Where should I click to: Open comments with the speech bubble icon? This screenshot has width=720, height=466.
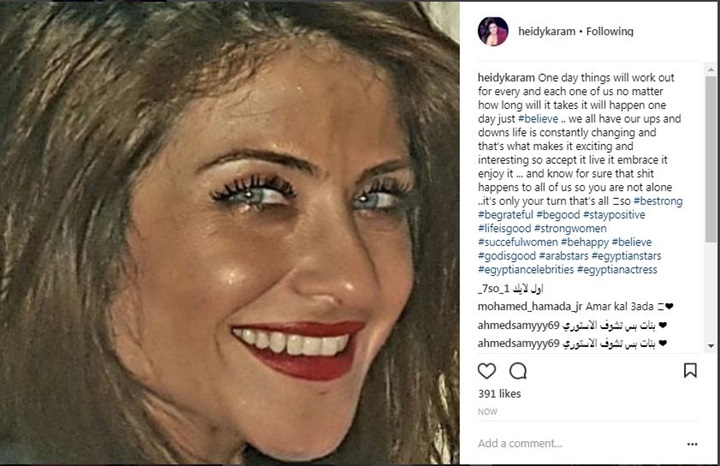click(518, 371)
